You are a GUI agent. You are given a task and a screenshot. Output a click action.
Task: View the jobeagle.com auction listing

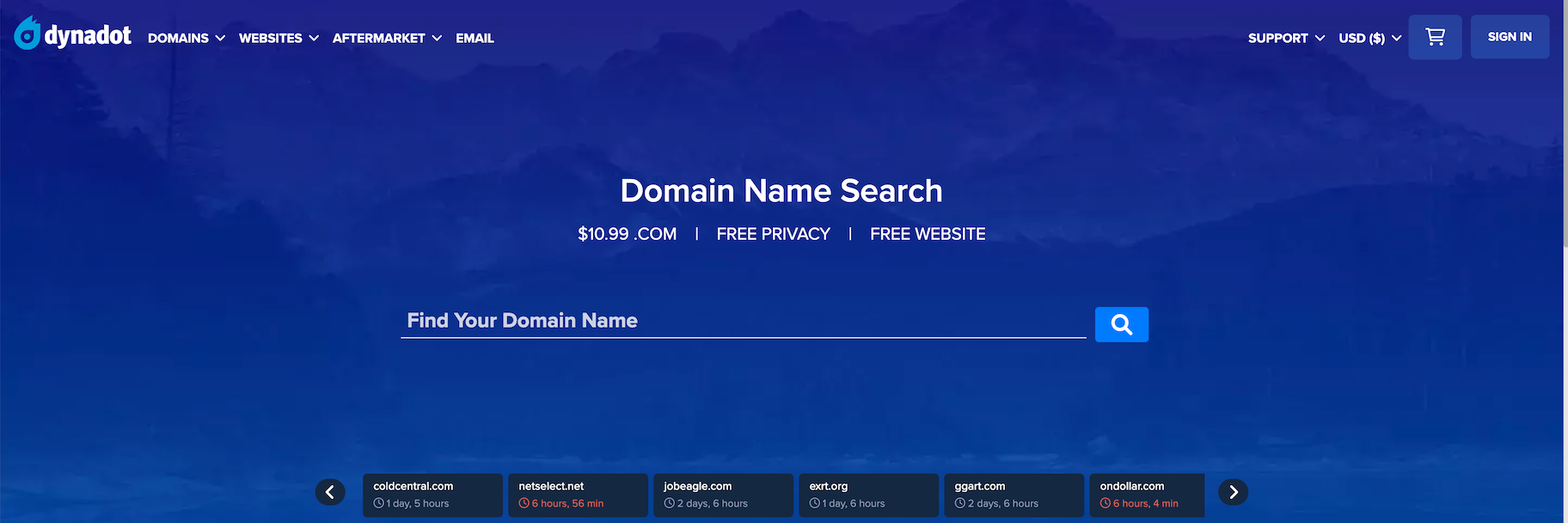(x=723, y=495)
